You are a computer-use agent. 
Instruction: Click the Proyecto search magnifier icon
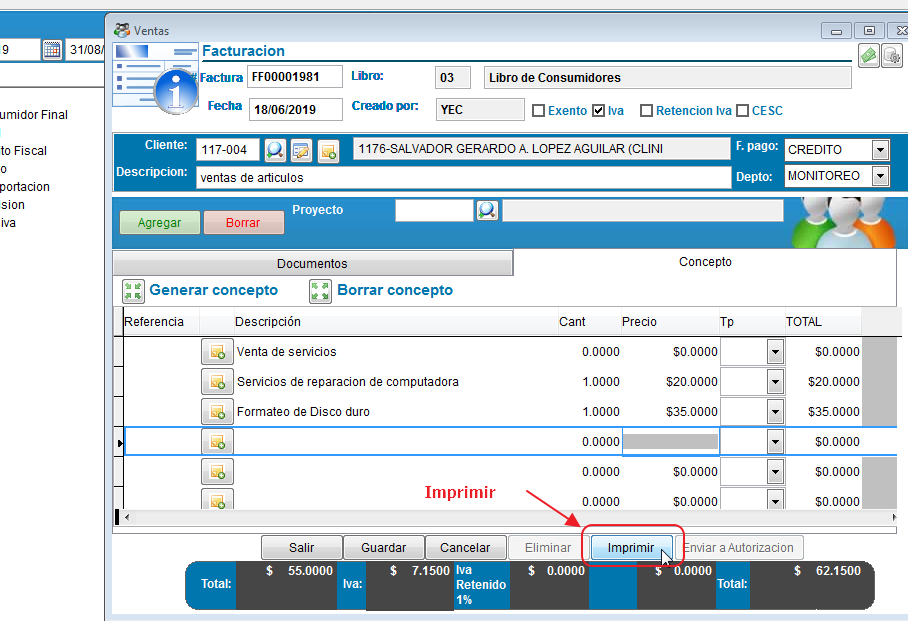click(x=487, y=210)
